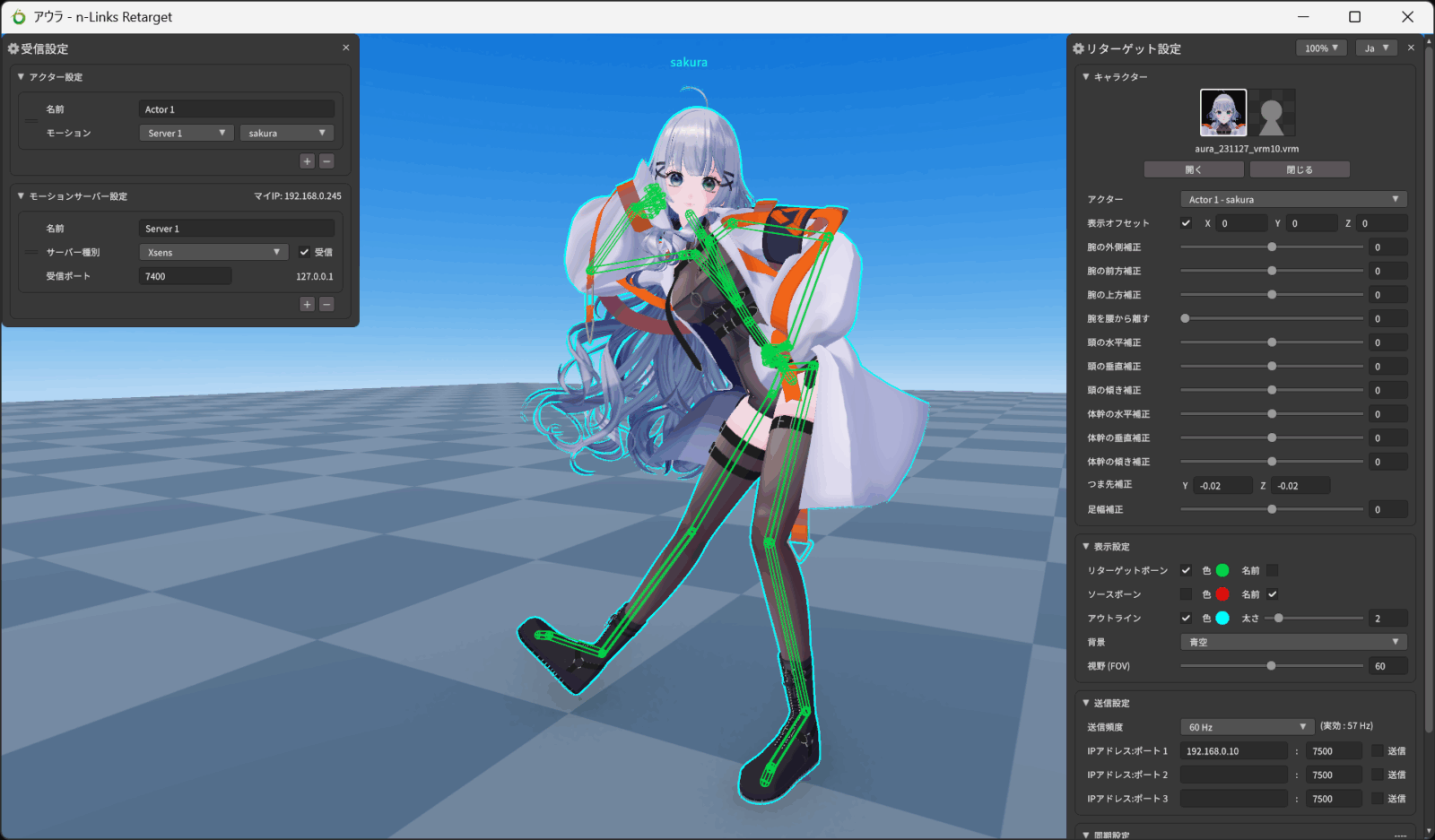1435x840 pixels.
Task: Toggle the 表示オフセット checkbox
Action: tap(1186, 223)
